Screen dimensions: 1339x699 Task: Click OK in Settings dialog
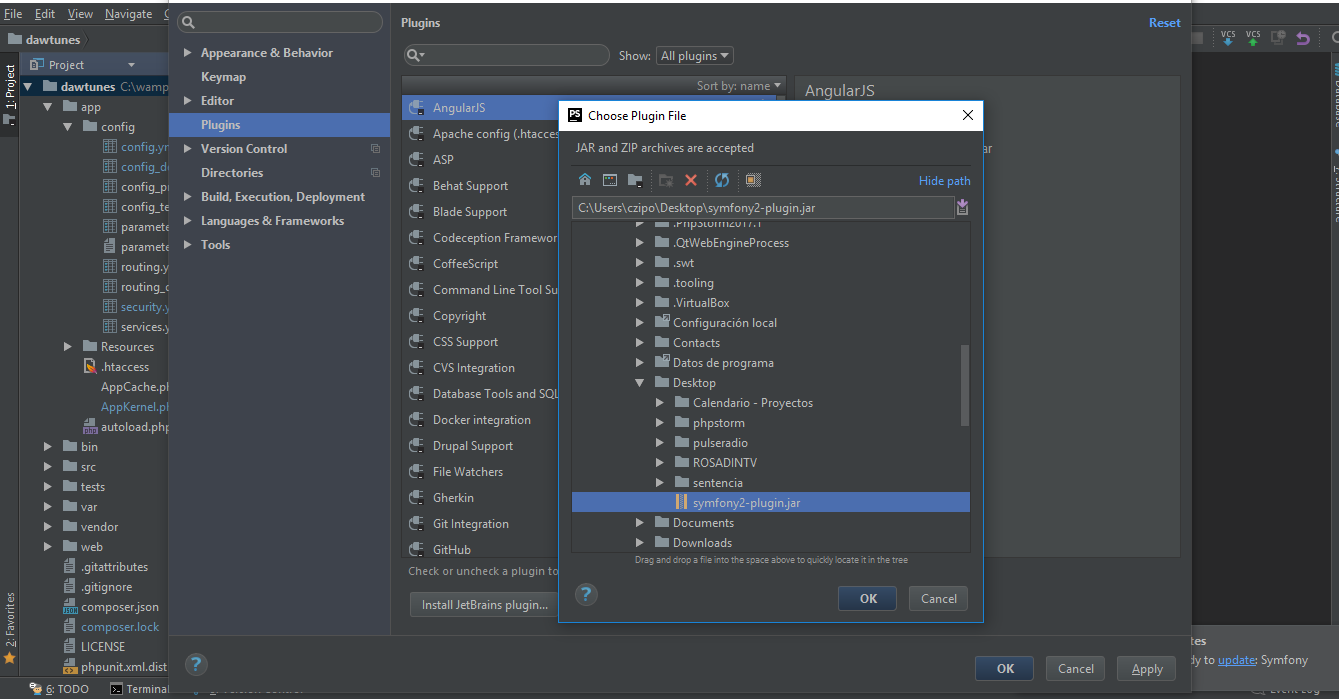pyautogui.click(x=1006, y=669)
